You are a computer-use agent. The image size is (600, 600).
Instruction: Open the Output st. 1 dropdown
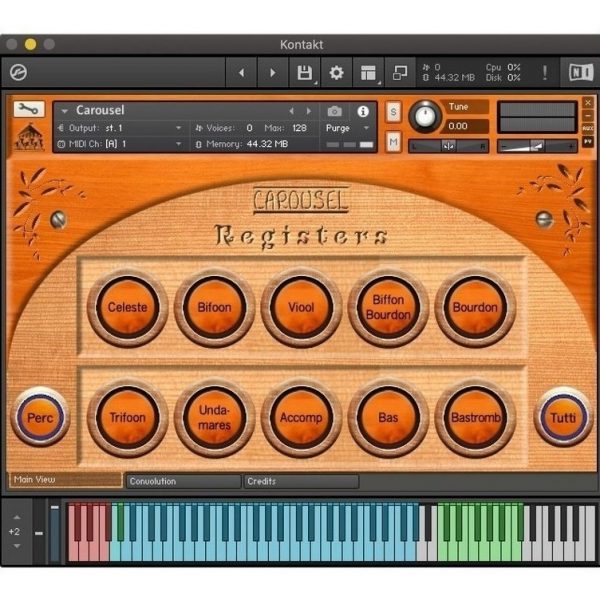coord(119,128)
